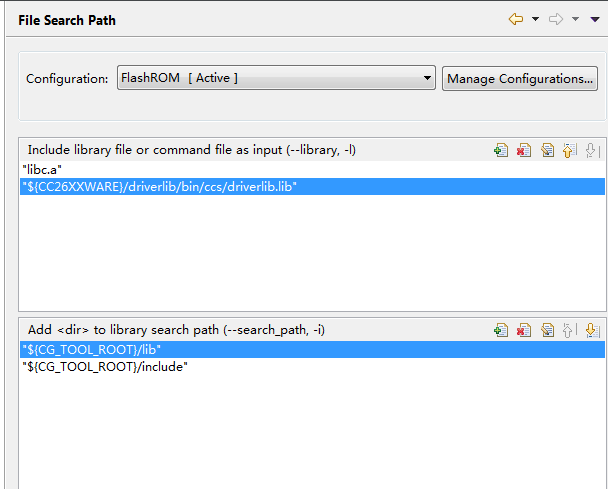Click the back navigation arrow icon
This screenshot has height=489, width=608.
[516, 19]
